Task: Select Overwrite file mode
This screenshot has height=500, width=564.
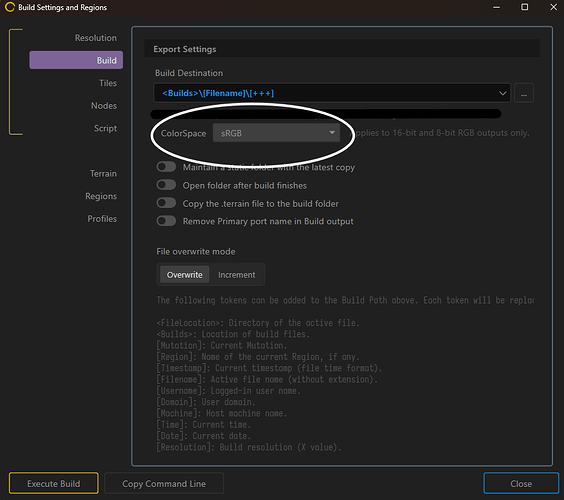Action: click(x=185, y=274)
